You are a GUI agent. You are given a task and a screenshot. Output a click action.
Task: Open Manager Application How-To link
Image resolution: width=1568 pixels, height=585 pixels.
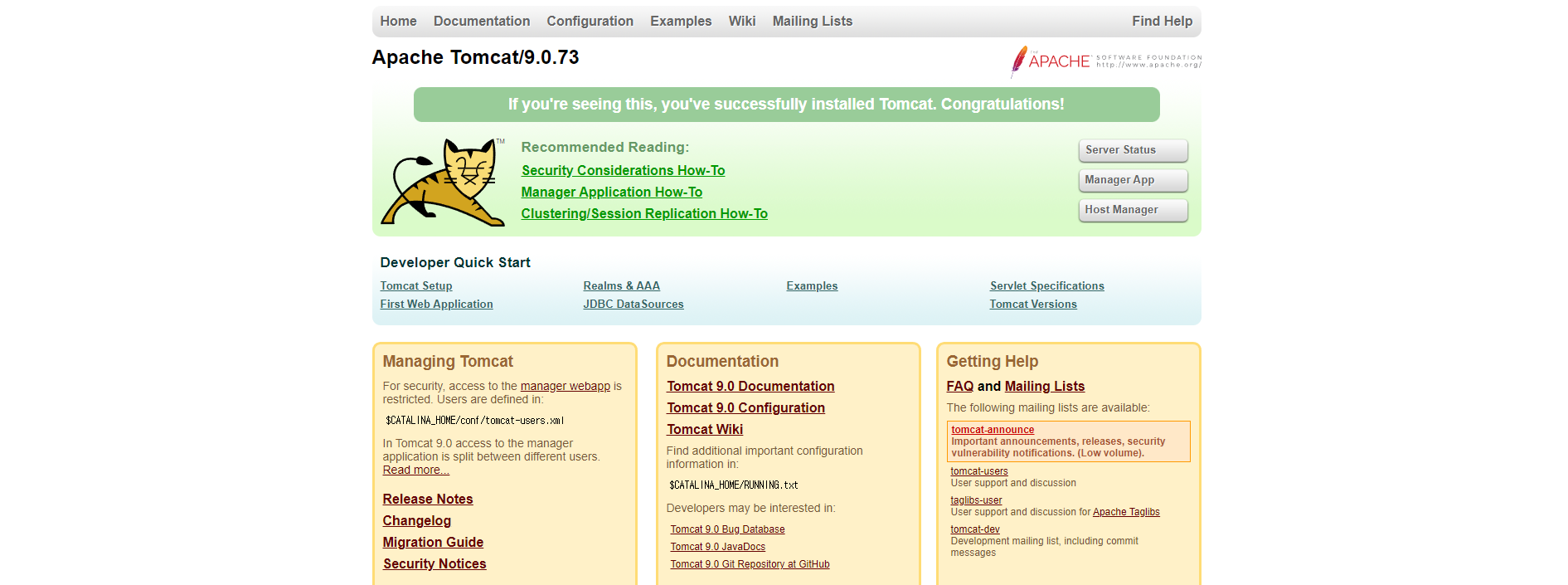611,192
